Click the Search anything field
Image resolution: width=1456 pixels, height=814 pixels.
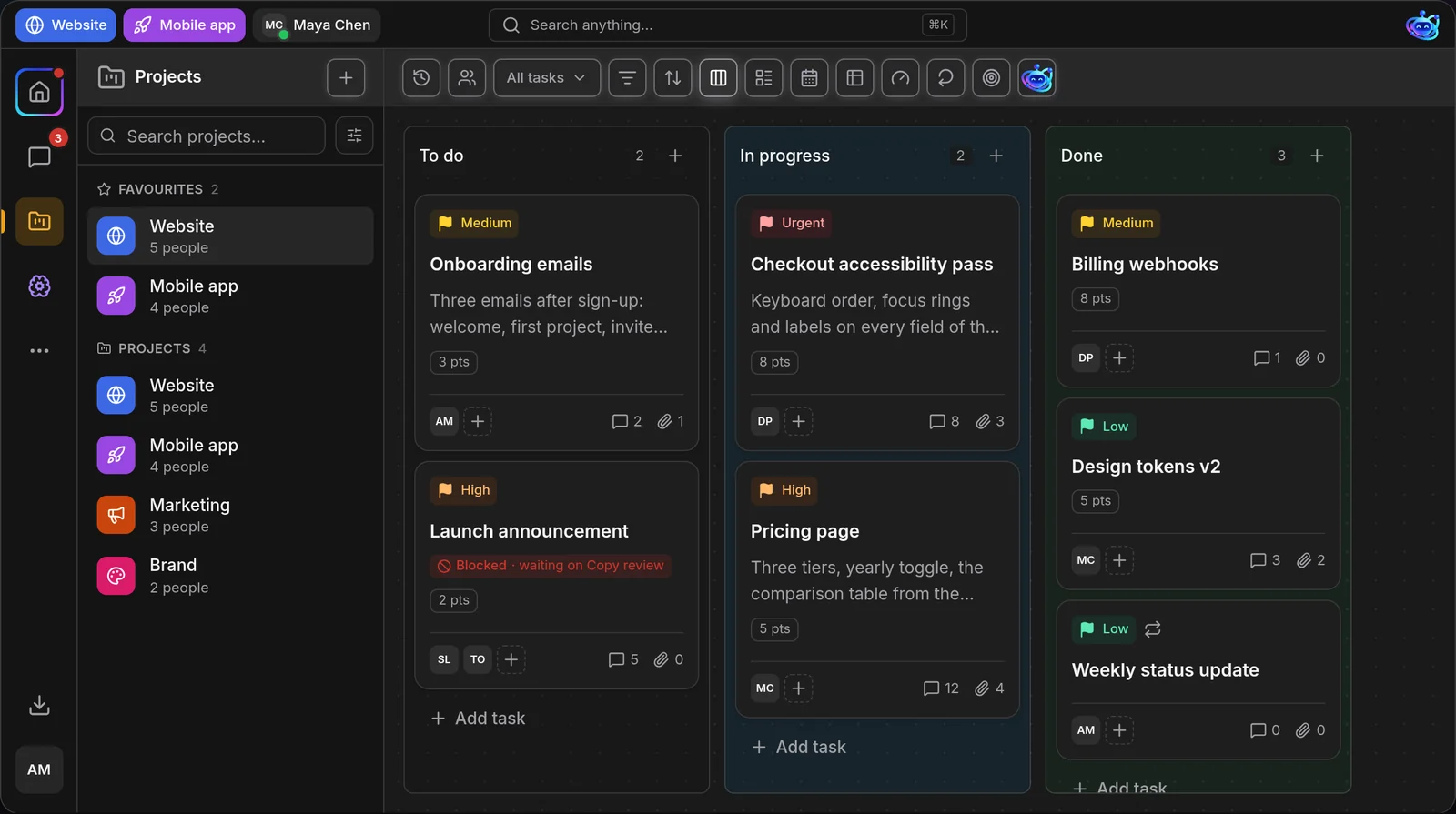(728, 25)
